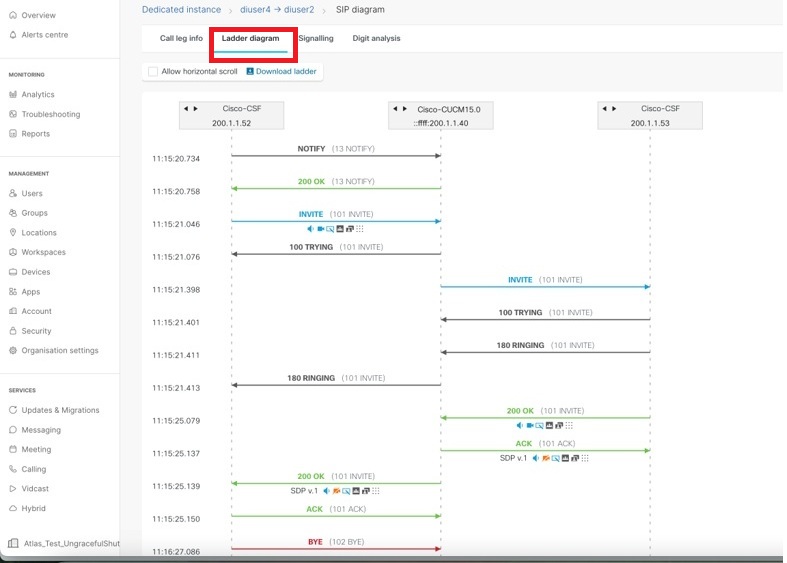787x563 pixels.
Task: Open Organisation settings
Action: coord(60,350)
